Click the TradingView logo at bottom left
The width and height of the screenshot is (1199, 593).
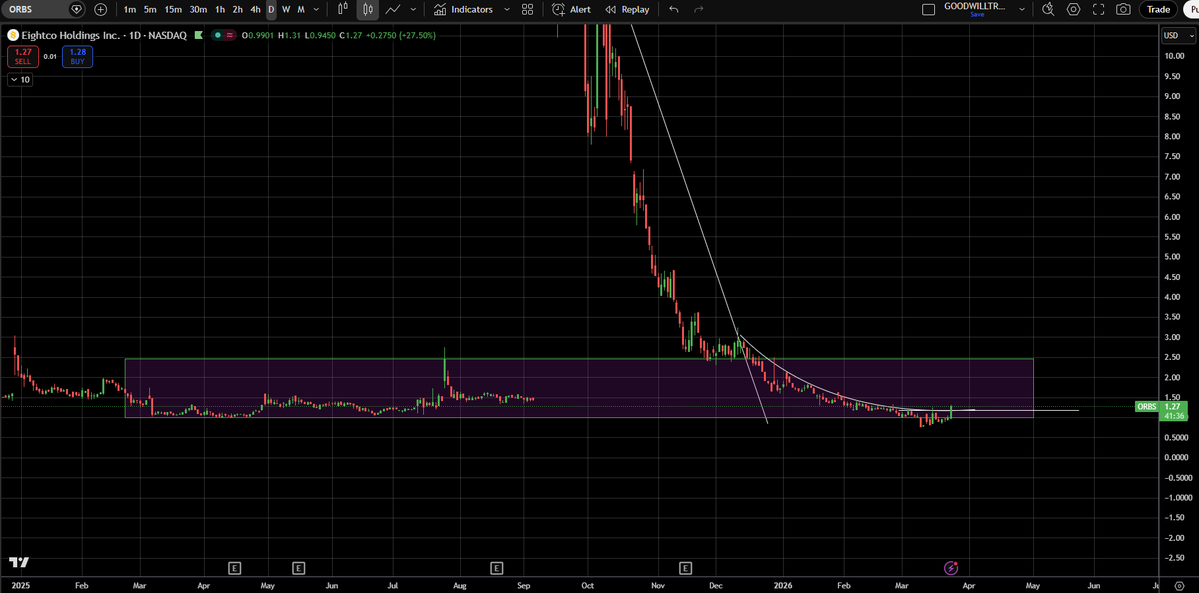click(19, 562)
